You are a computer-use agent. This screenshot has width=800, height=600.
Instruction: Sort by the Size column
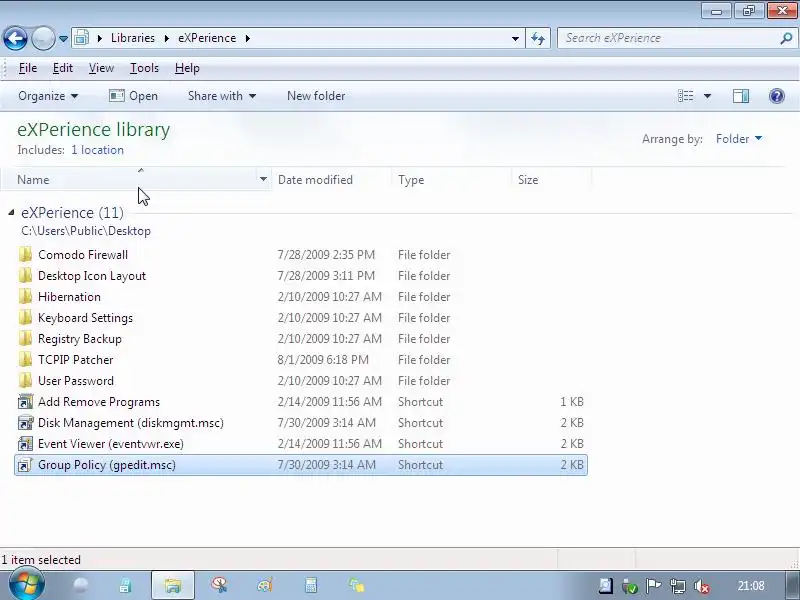click(552, 180)
